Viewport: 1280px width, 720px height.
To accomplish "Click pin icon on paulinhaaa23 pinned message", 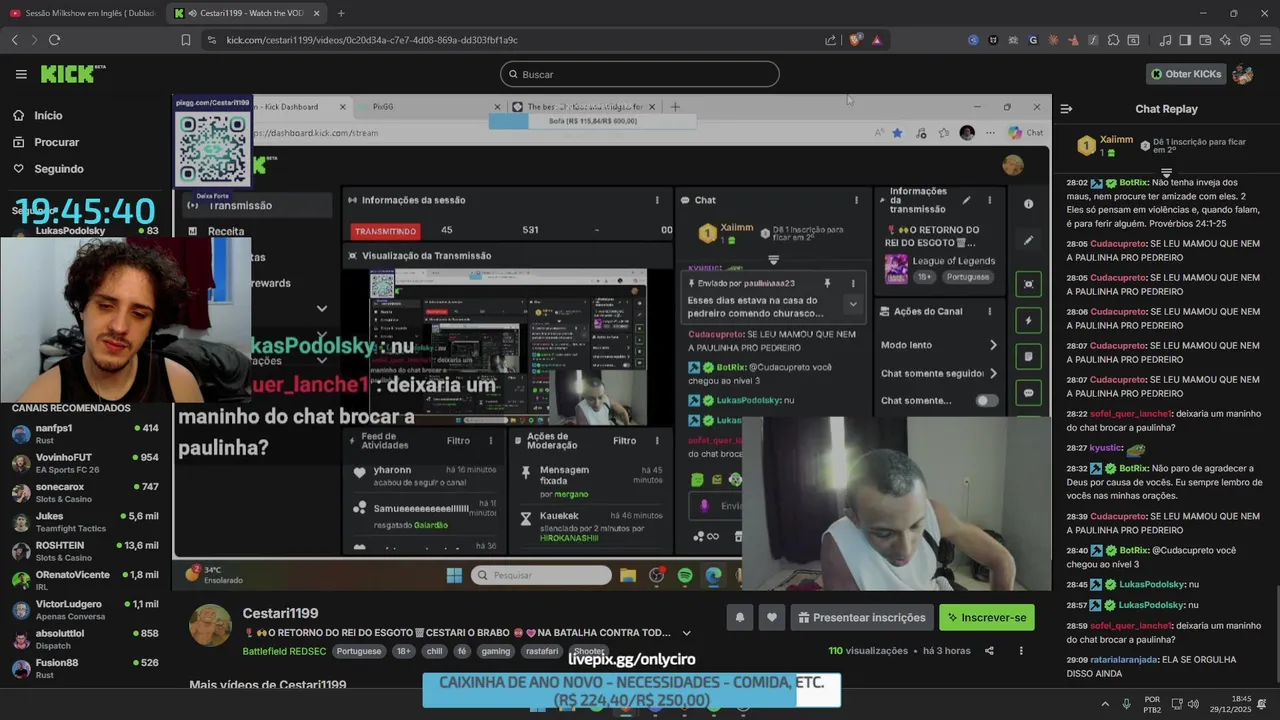I will click(x=827, y=283).
